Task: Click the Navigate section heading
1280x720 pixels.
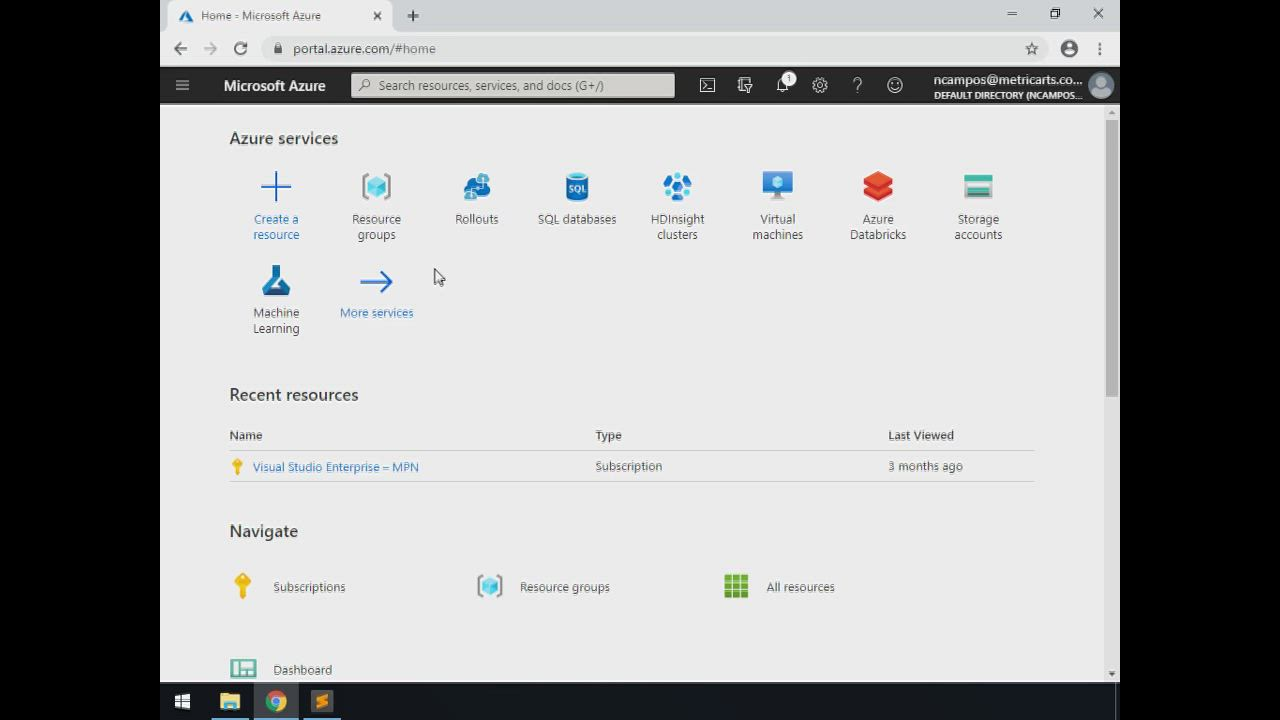Action: pos(264,531)
